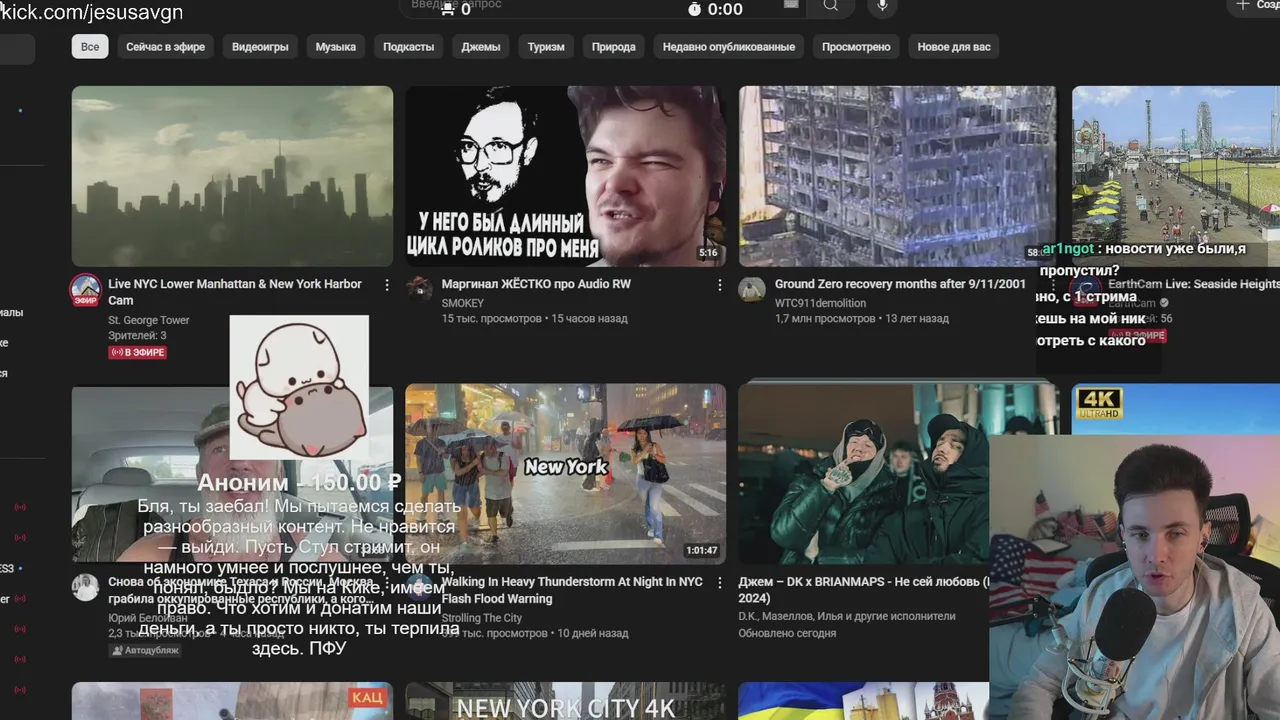The height and width of the screenshot is (720, 1280).
Task: Select the Все filter chip
Action: [x=90, y=47]
